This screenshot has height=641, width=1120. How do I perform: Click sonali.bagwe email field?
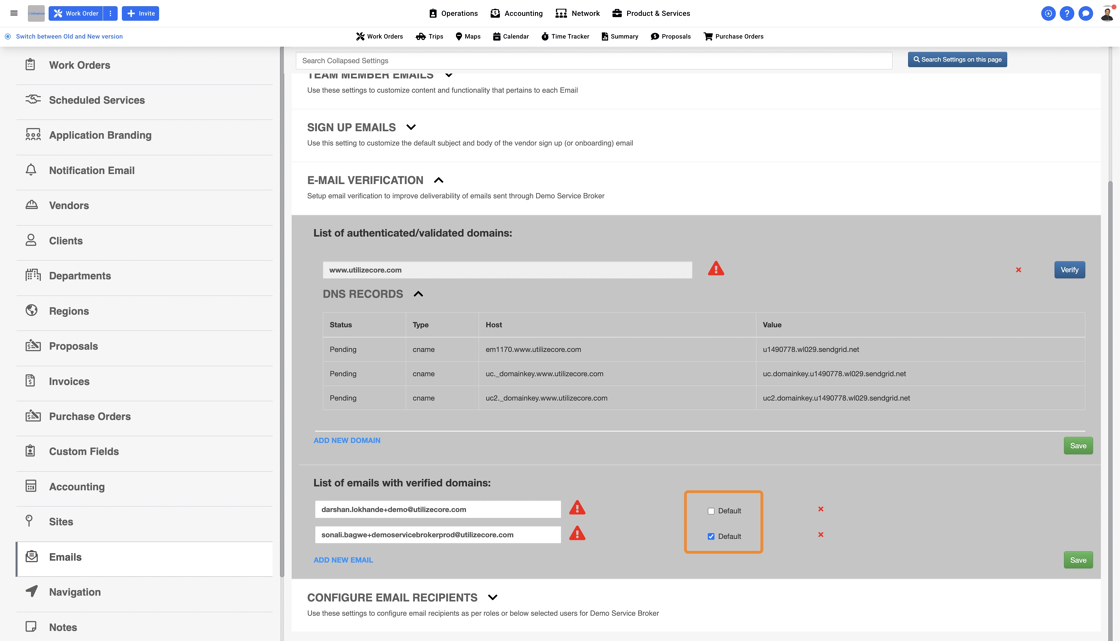click(438, 535)
